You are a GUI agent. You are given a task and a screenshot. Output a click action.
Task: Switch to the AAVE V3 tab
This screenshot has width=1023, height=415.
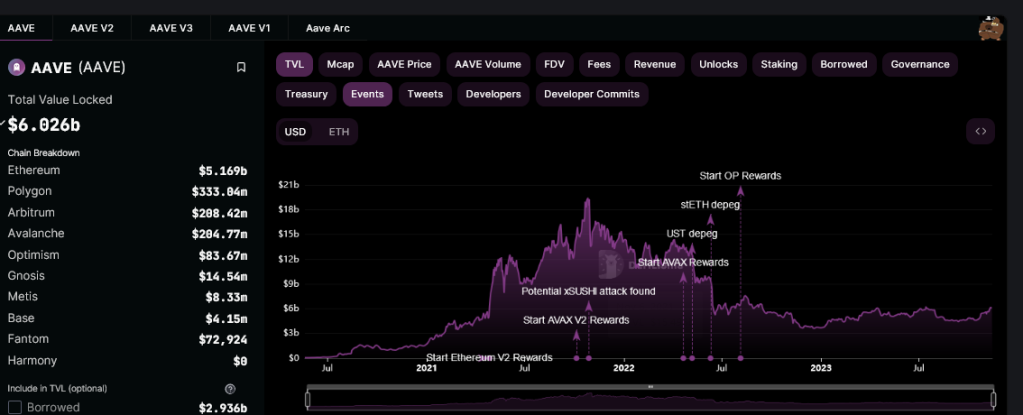tap(170, 28)
